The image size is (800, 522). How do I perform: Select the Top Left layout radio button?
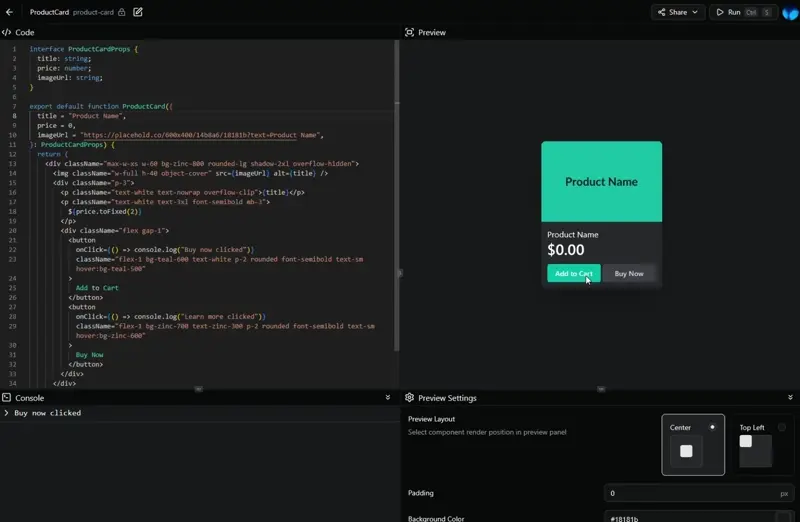tap(781, 426)
